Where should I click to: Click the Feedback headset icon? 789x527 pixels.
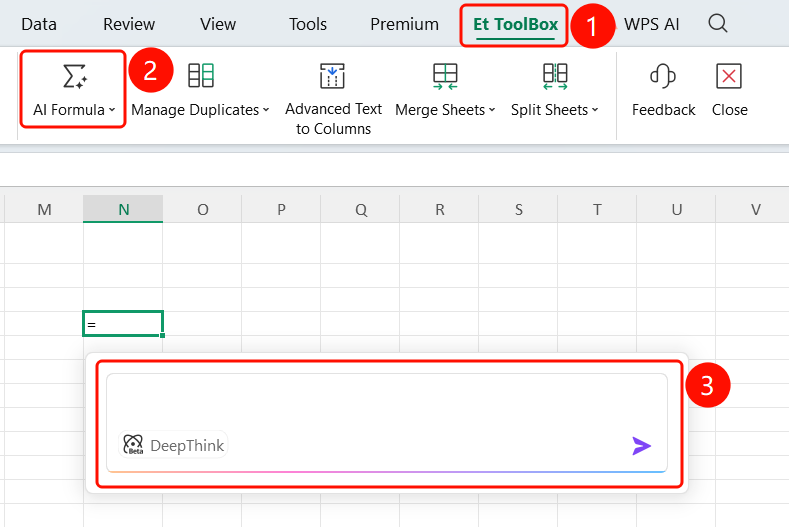(x=663, y=76)
